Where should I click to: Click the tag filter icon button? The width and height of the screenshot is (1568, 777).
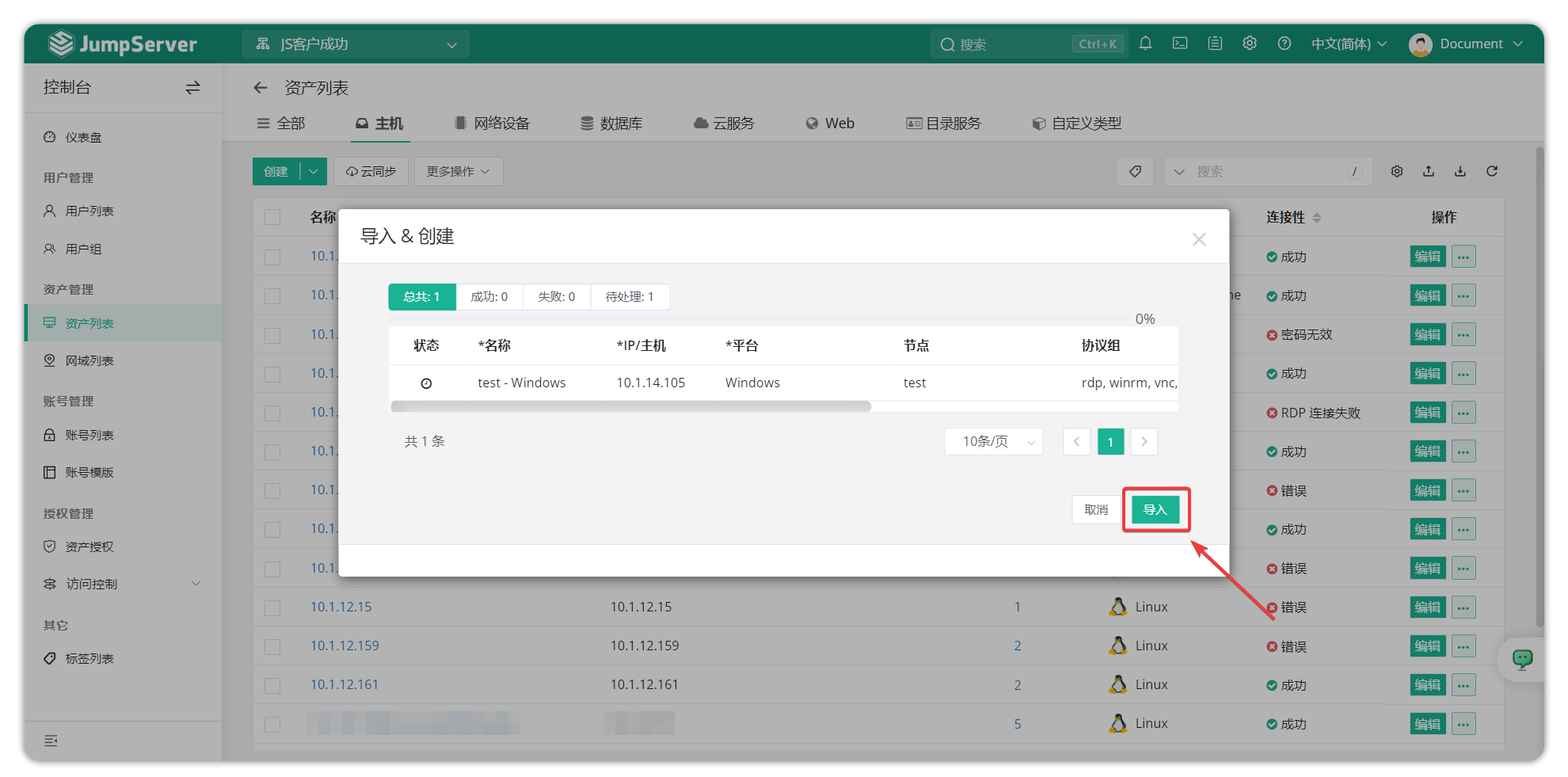[1136, 171]
